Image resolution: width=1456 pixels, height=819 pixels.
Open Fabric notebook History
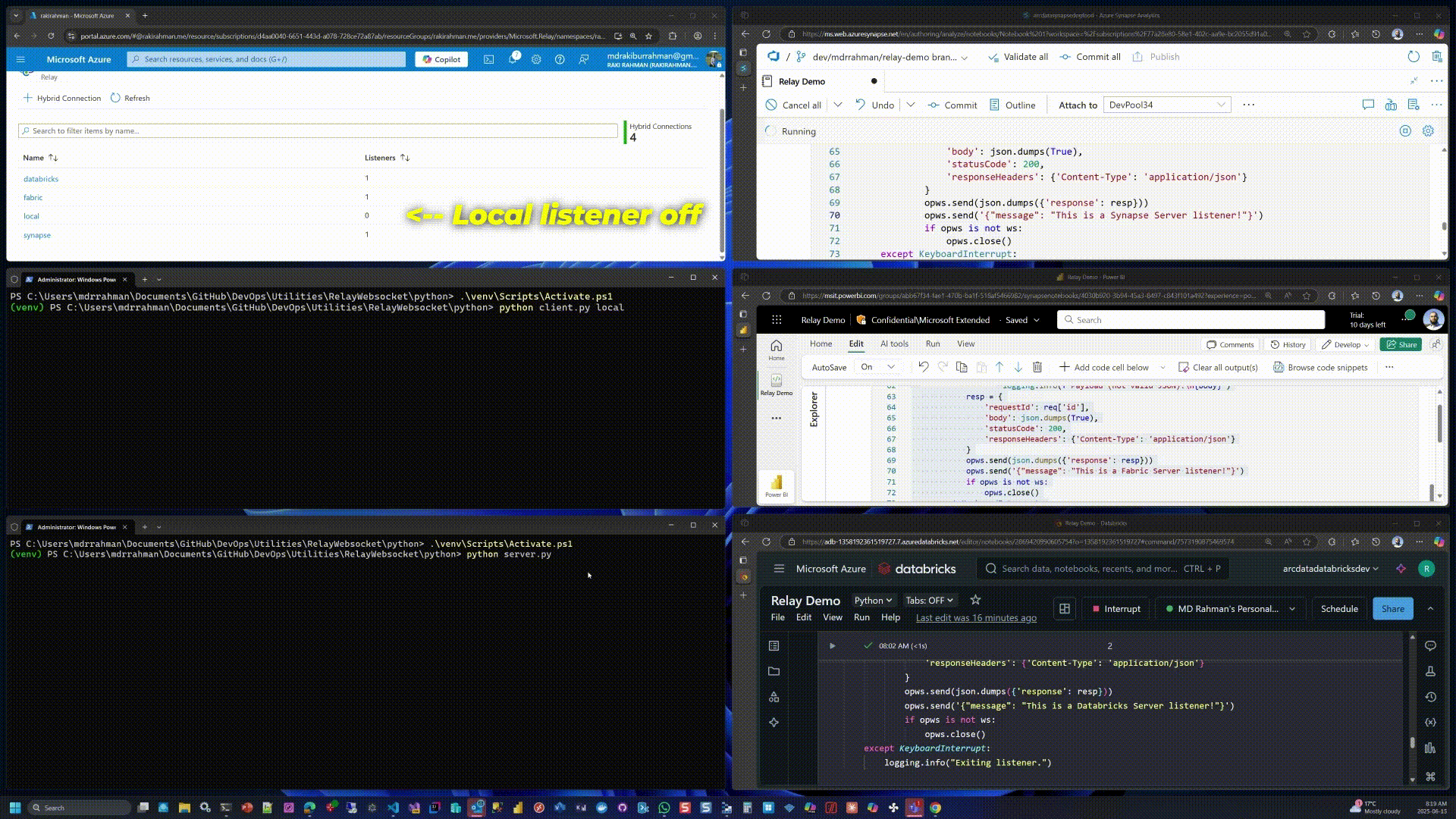click(x=1288, y=345)
